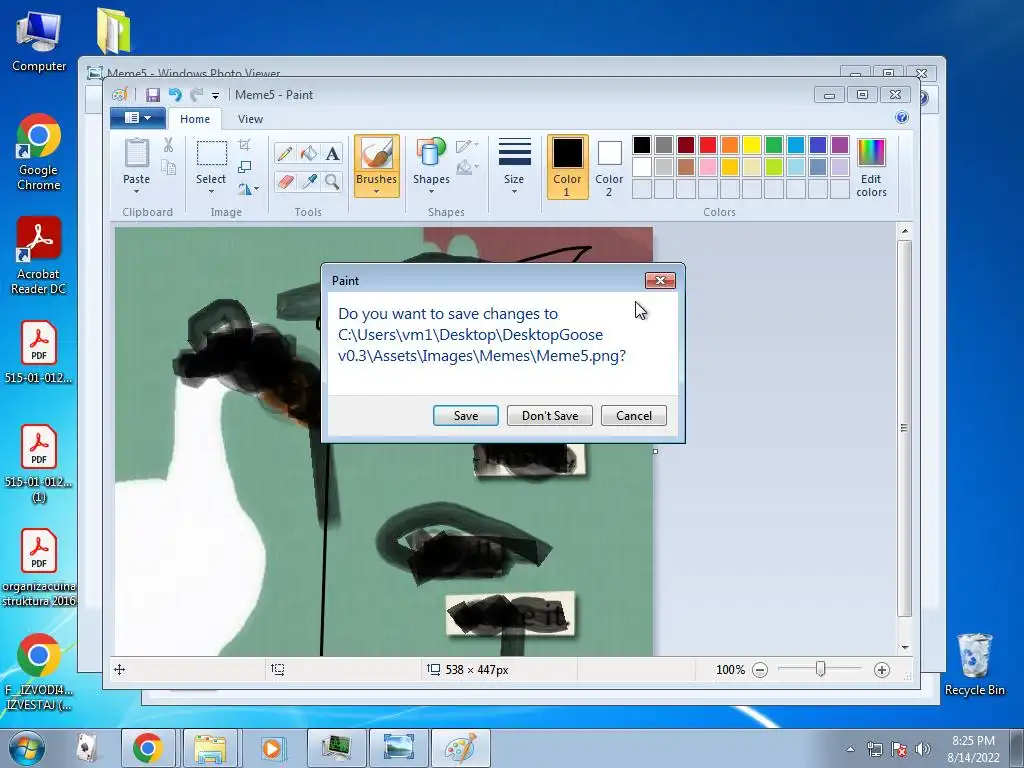Viewport: 1024px width, 768px height.
Task: Pick the orange color swatch
Action: [x=730, y=144]
